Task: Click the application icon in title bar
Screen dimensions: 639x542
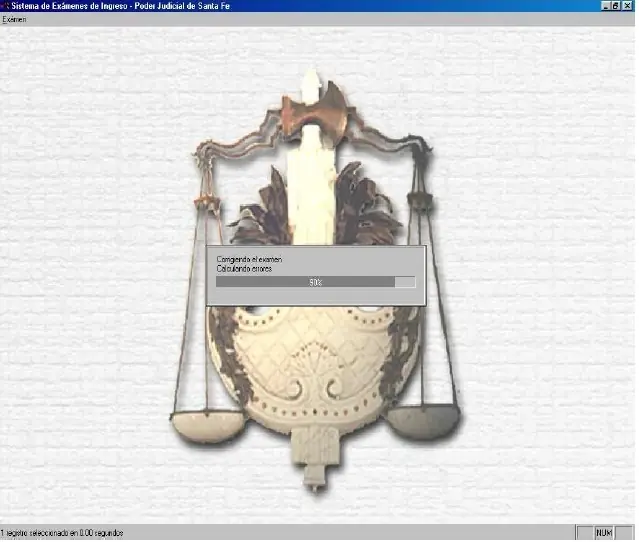Action: (5, 6)
